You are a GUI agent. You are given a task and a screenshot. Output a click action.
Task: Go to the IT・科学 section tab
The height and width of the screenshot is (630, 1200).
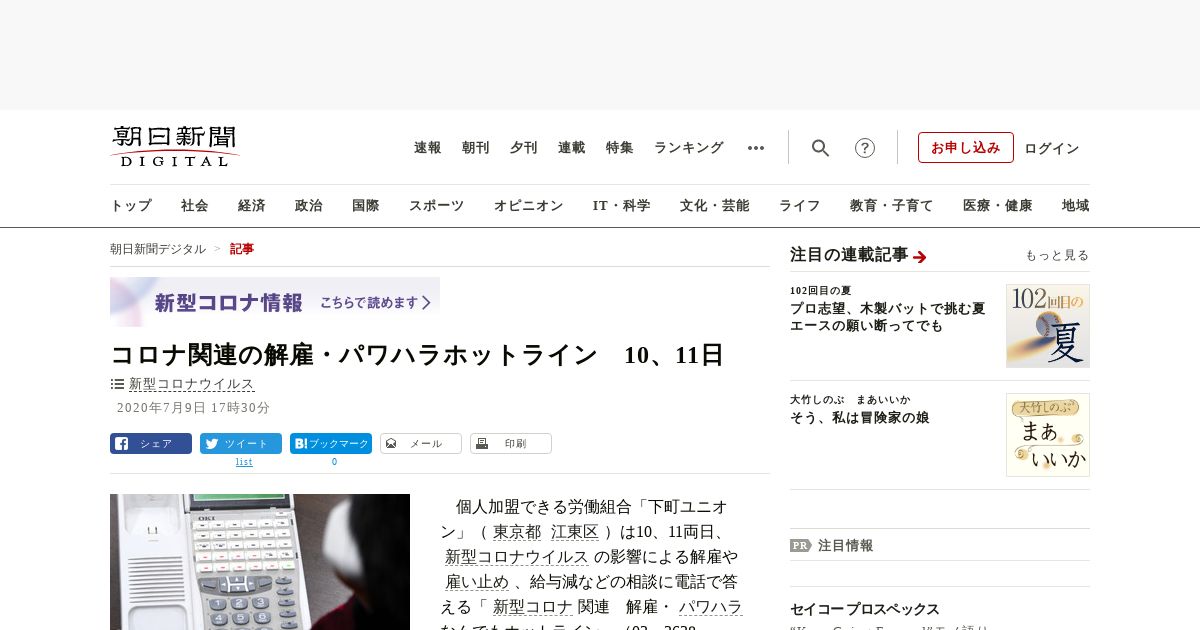pyautogui.click(x=622, y=206)
